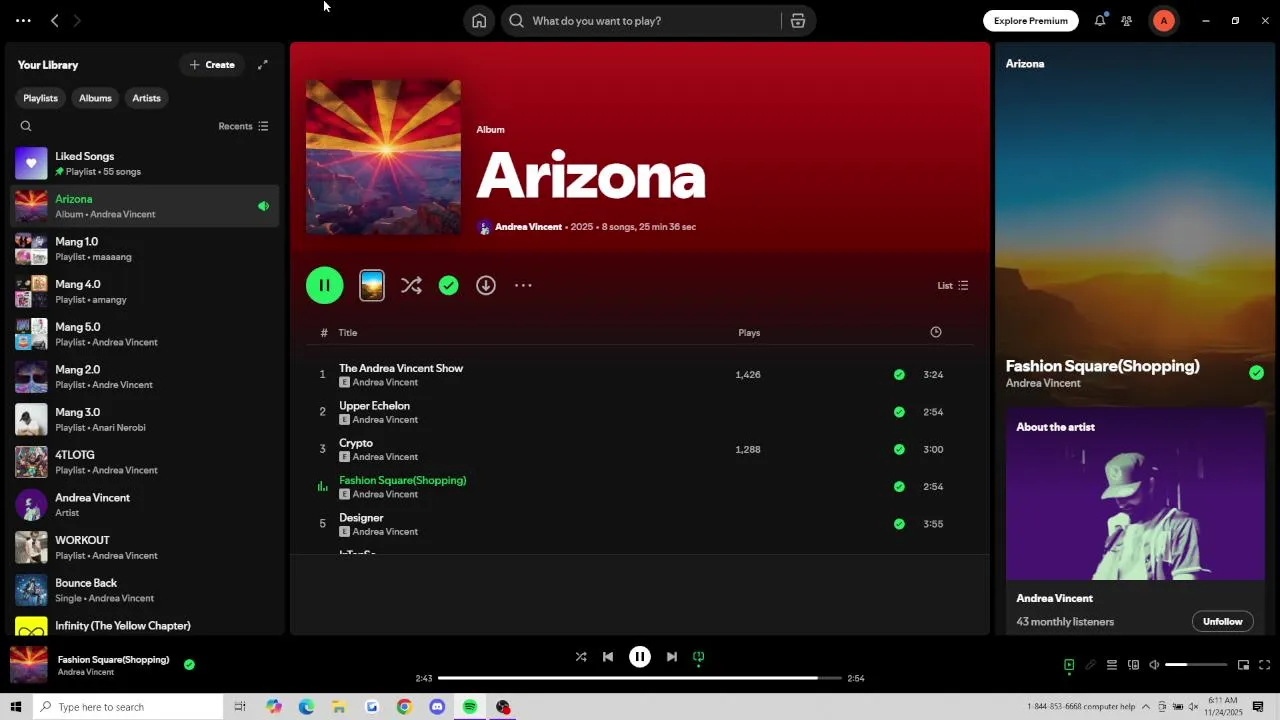Open the Browse icon in search bar
This screenshot has width=1280, height=720.
point(798,21)
